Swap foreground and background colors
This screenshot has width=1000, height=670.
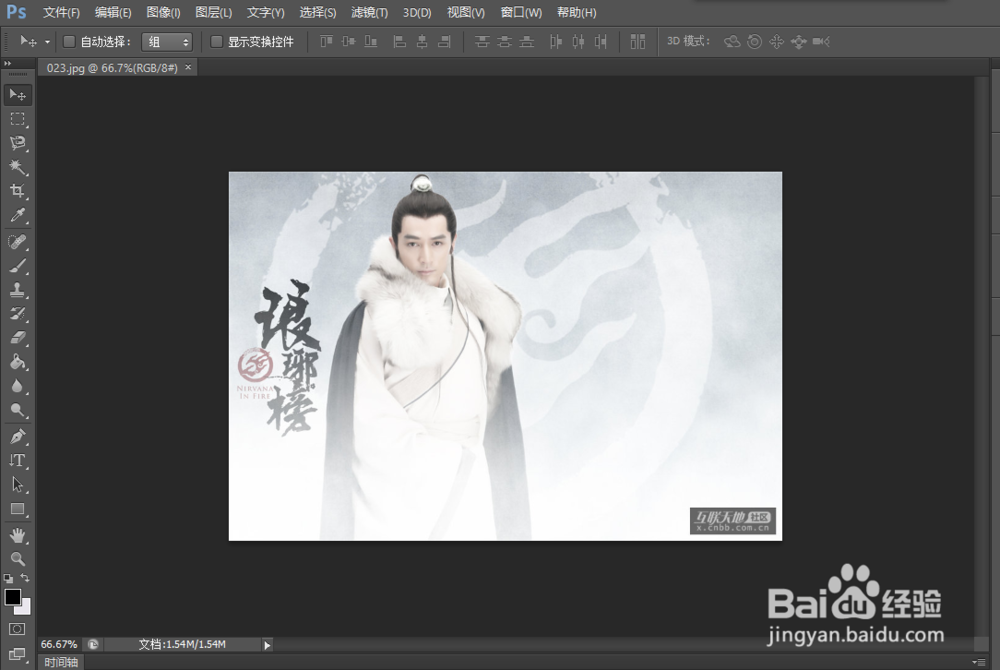[x=25, y=578]
